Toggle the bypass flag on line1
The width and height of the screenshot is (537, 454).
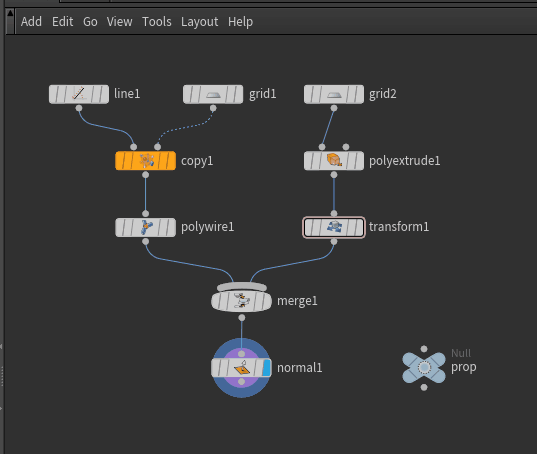[x=54, y=94]
